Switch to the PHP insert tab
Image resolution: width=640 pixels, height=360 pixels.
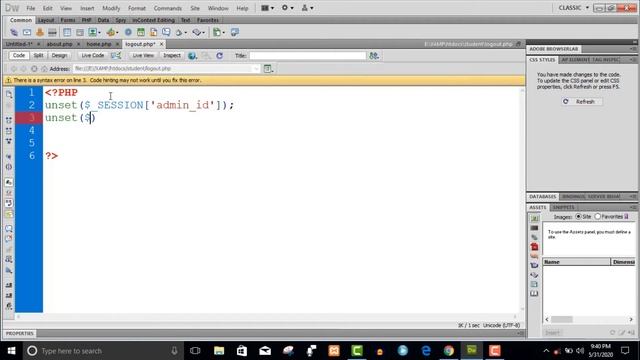pyautogui.click(x=86, y=20)
